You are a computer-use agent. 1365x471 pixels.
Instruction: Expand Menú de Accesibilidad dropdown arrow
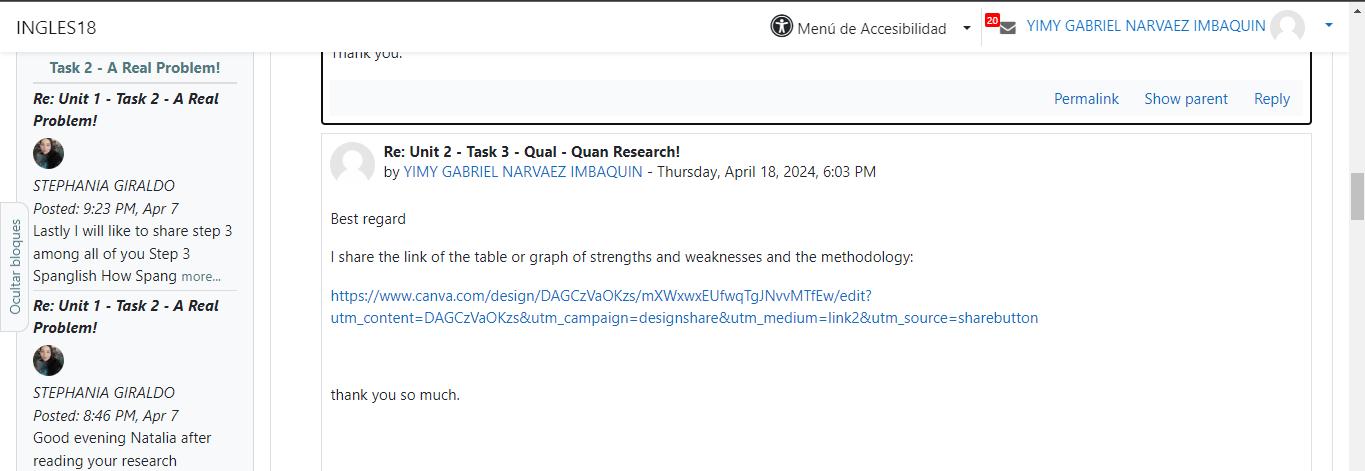click(x=967, y=28)
